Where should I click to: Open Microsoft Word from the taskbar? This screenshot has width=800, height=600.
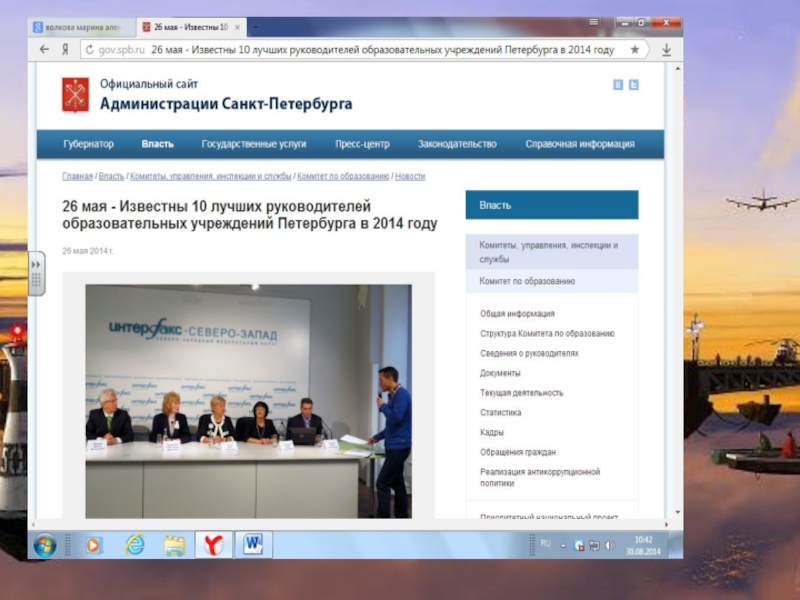[x=252, y=545]
